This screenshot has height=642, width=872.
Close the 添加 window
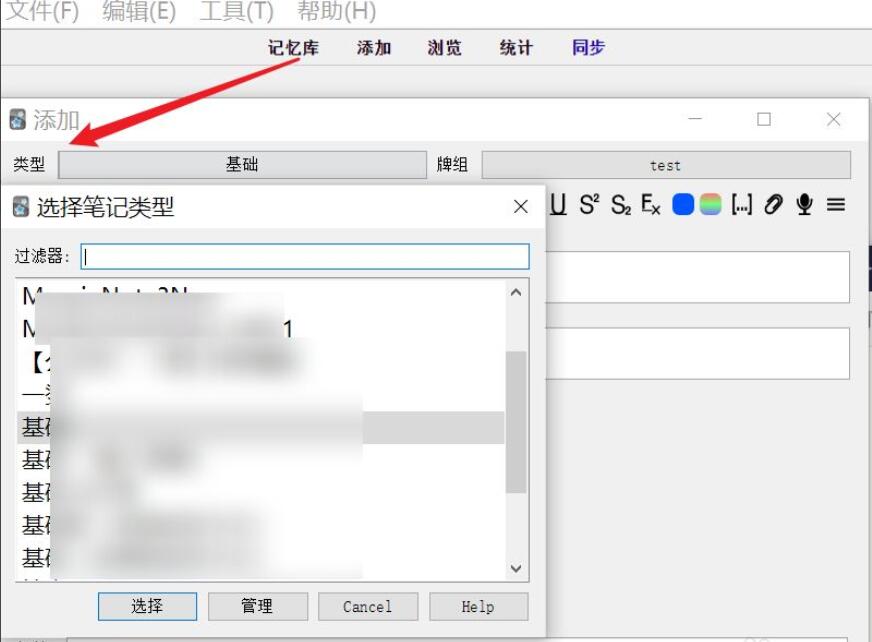pyautogui.click(x=833, y=119)
